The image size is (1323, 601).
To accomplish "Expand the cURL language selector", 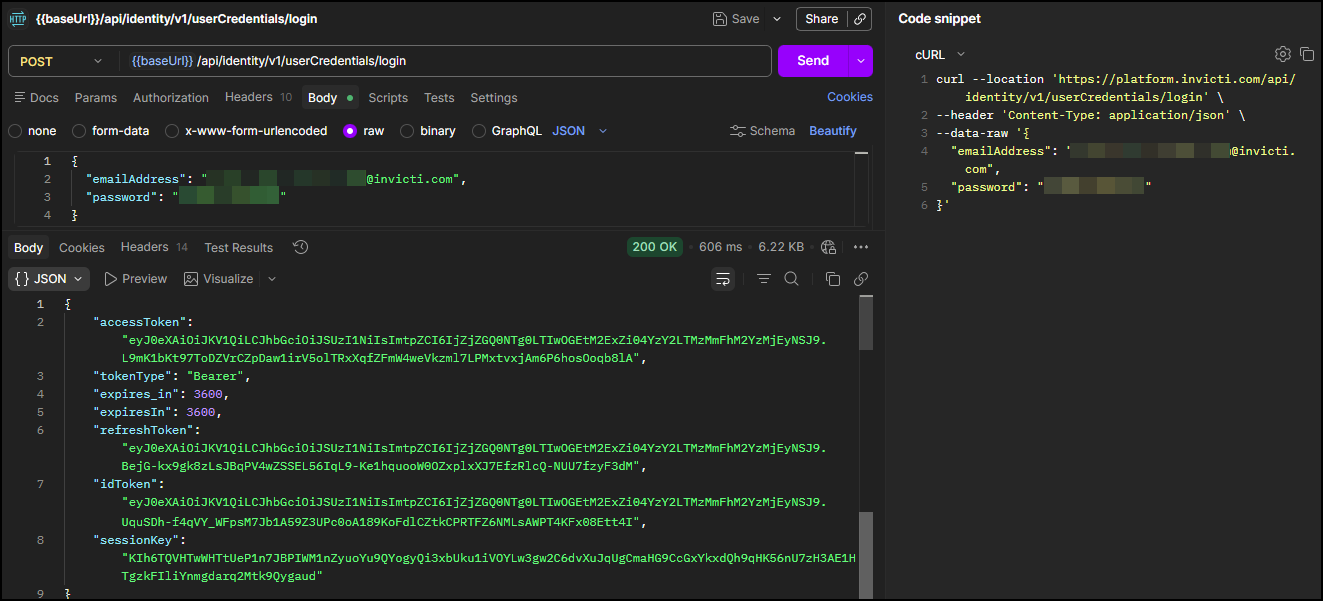I will (x=936, y=54).
